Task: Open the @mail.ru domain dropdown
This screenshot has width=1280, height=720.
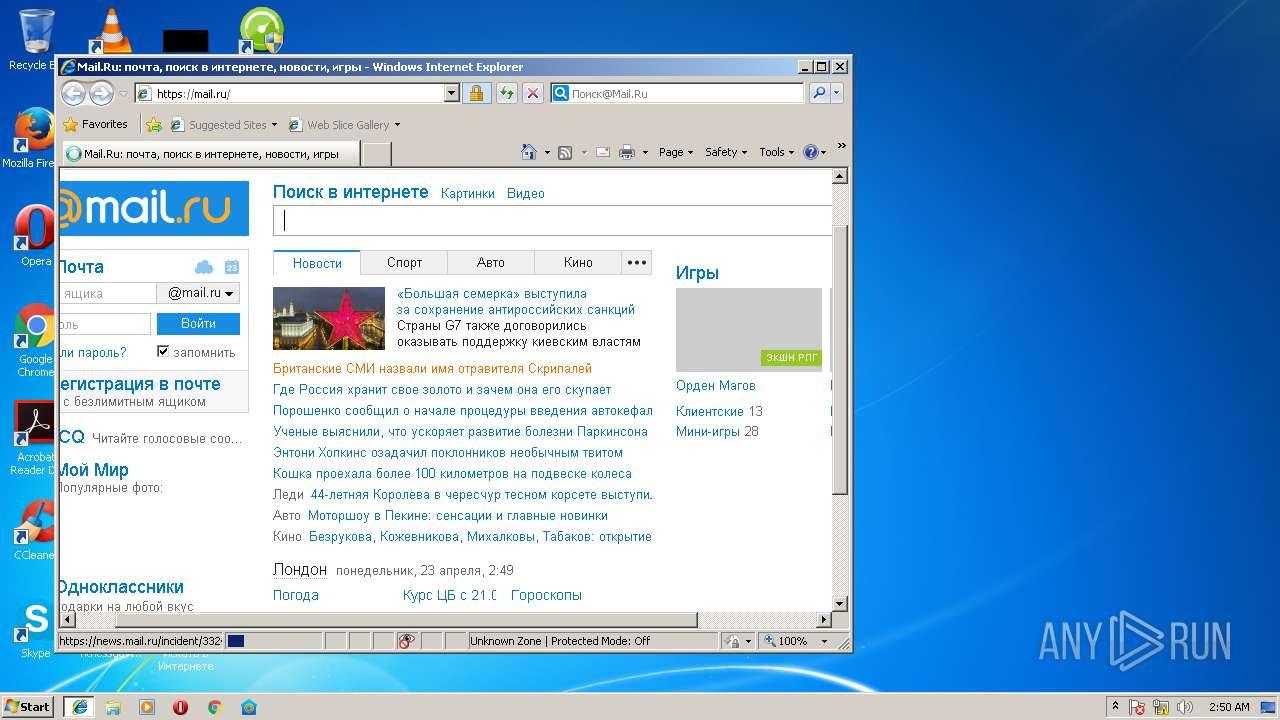Action: (x=198, y=293)
